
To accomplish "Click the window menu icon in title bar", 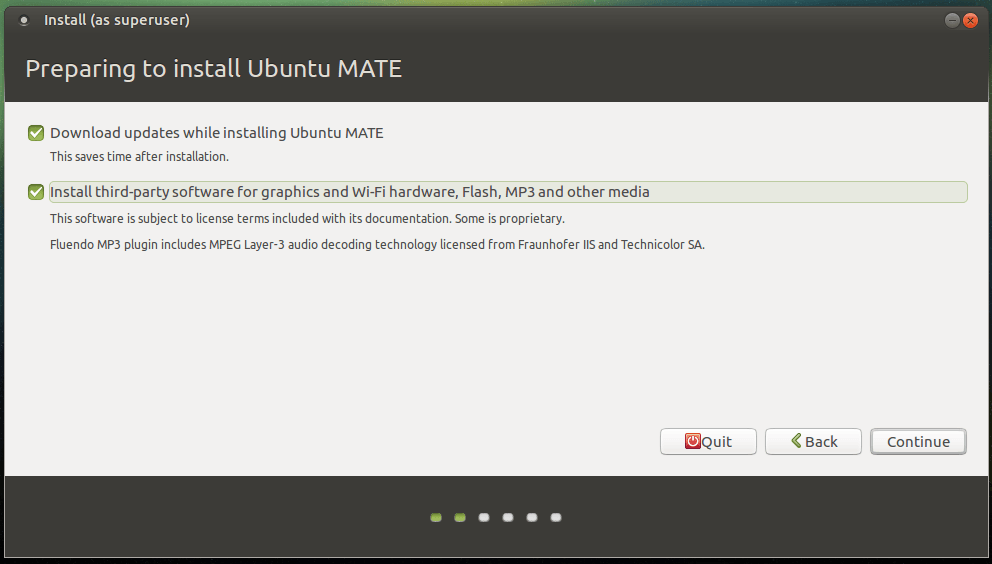I will pos(24,20).
